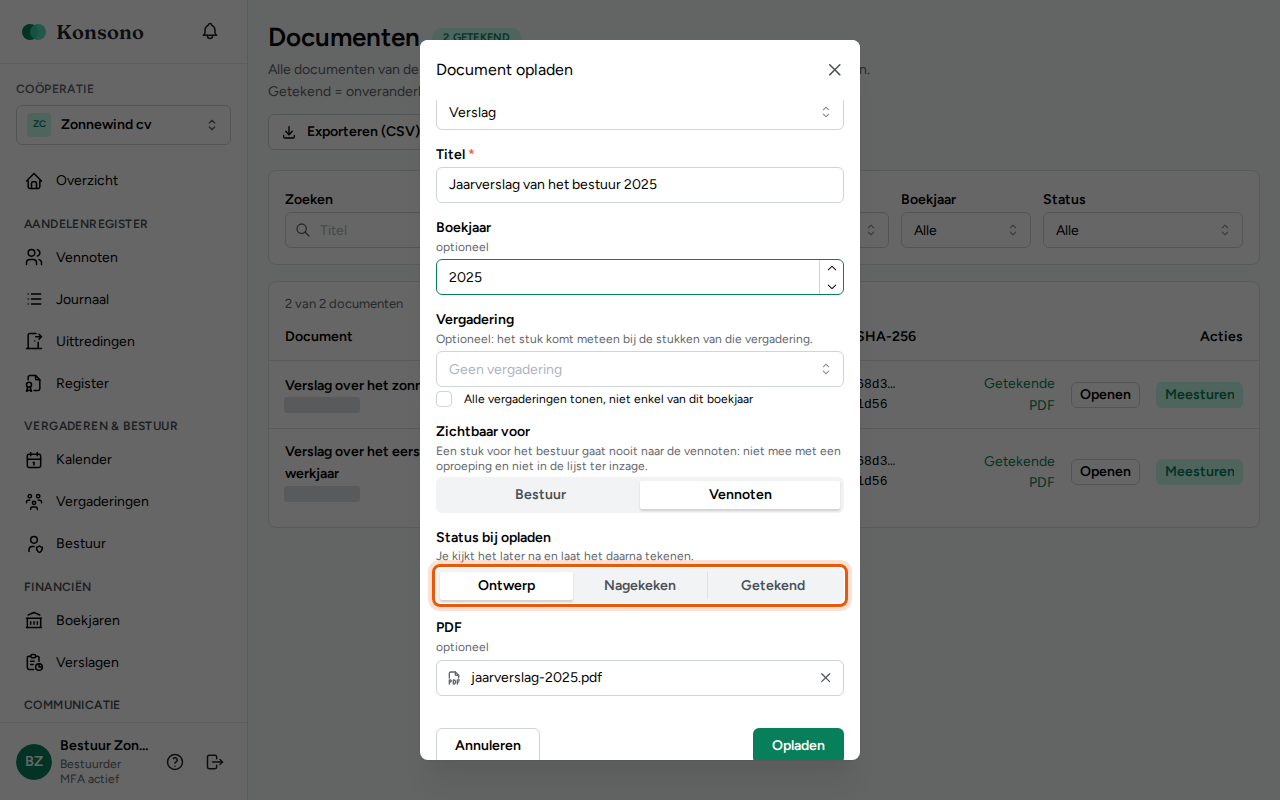The height and width of the screenshot is (800, 1280).
Task: Click Meesturen for 'Verslag over het eers…' row
Action: point(1200,472)
